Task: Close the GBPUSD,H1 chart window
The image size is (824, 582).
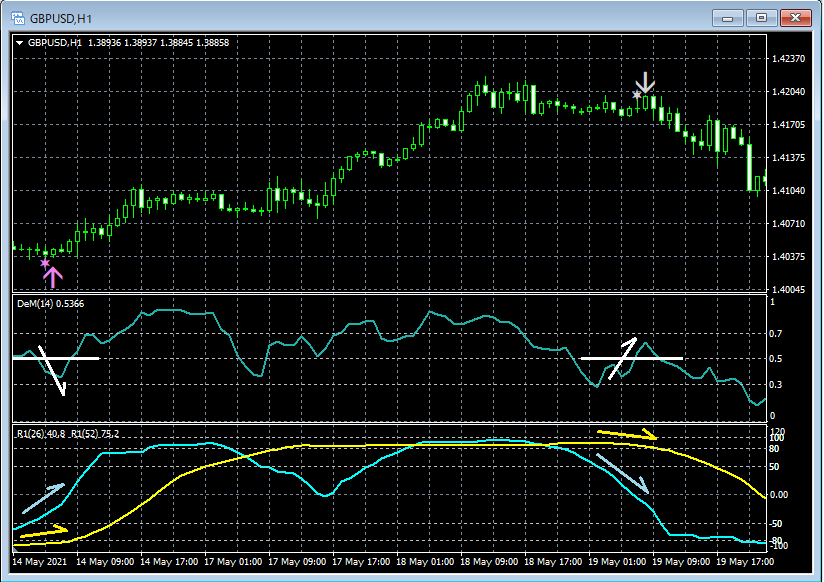Action: point(796,18)
